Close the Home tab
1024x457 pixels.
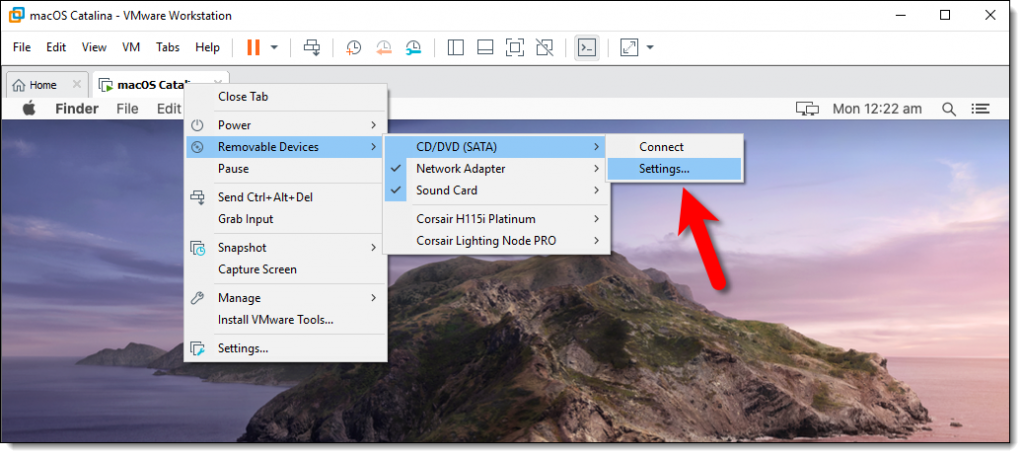(76, 84)
